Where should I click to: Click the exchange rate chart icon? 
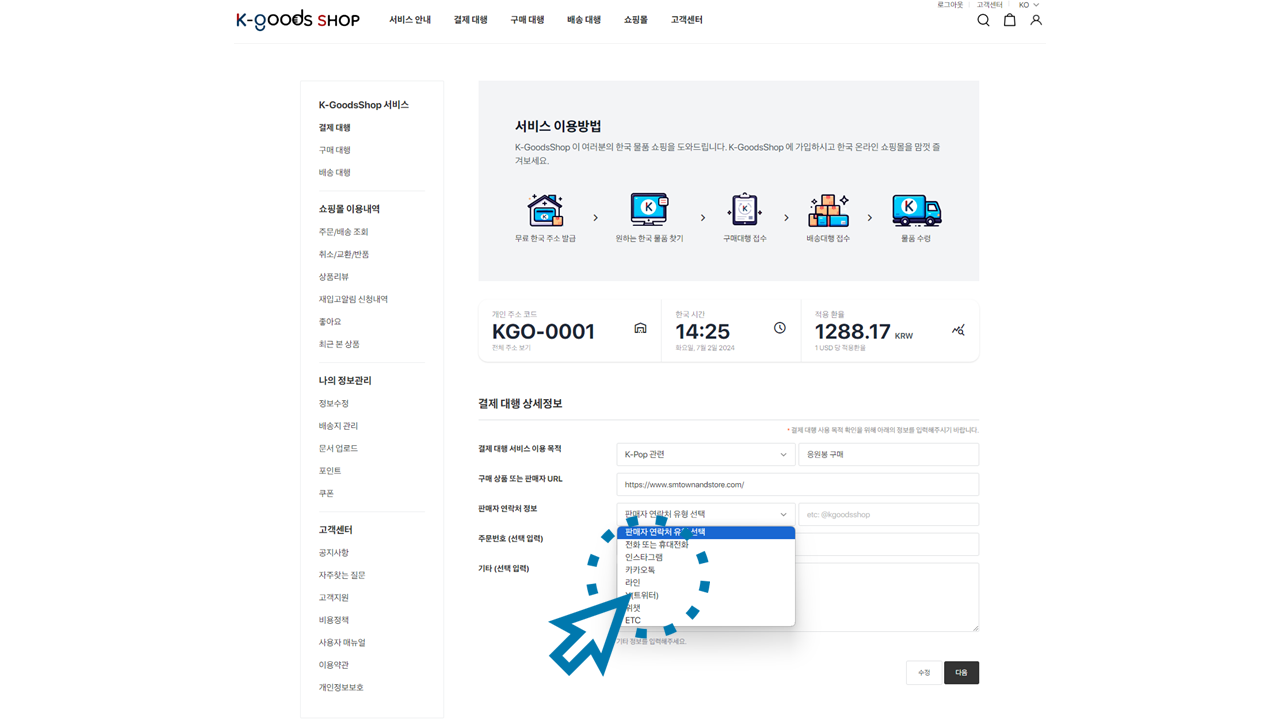[958, 330]
